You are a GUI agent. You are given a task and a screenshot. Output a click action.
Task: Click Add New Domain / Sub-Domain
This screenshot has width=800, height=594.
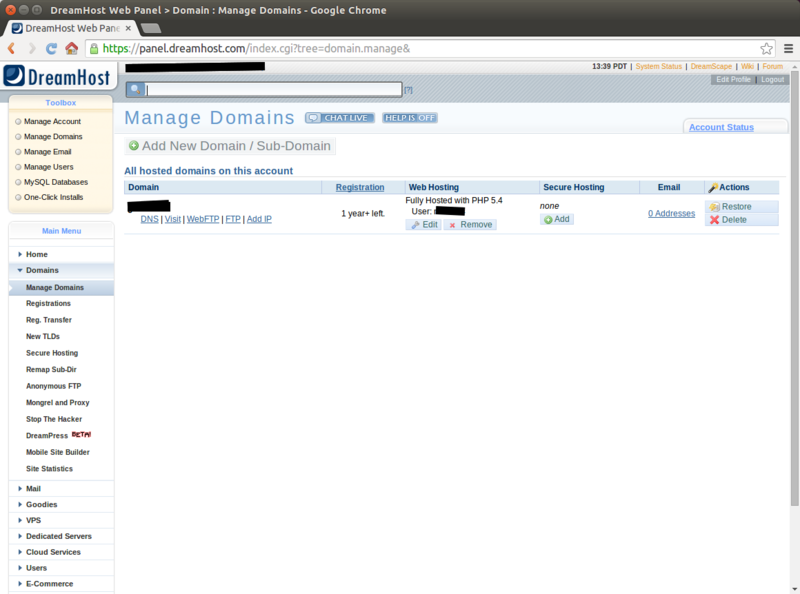(230, 146)
